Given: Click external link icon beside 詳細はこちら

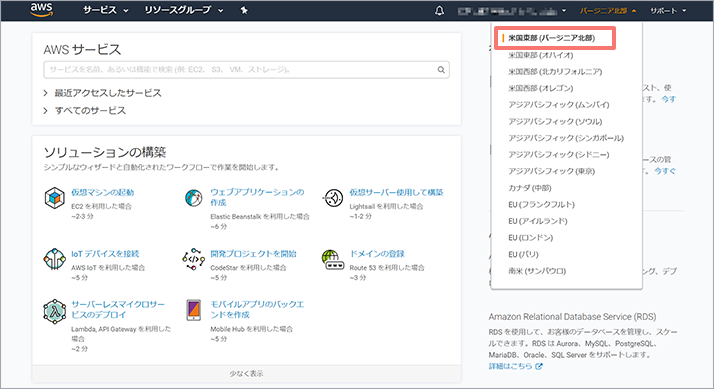Looking at the screenshot, I should point(539,366).
